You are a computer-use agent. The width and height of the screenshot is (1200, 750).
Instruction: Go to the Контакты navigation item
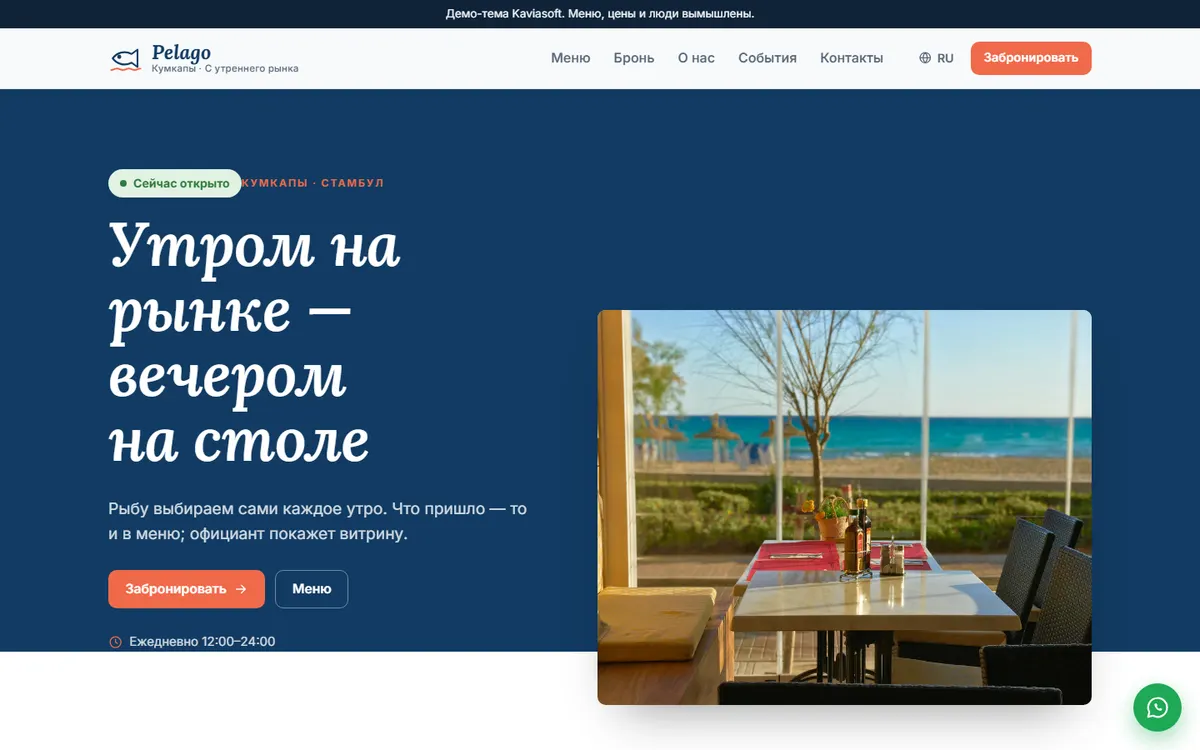click(x=851, y=58)
